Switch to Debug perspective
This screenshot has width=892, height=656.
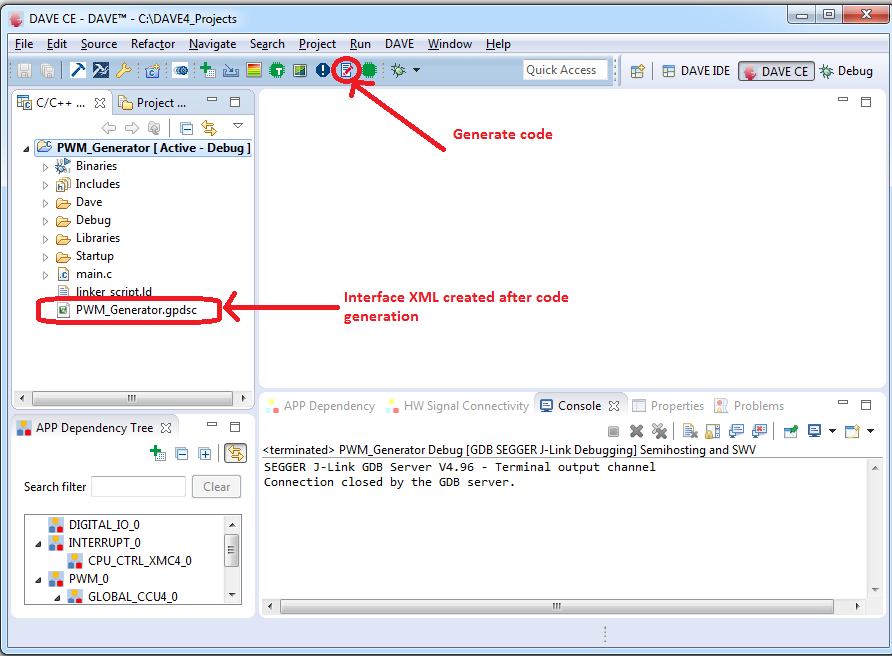(x=846, y=71)
